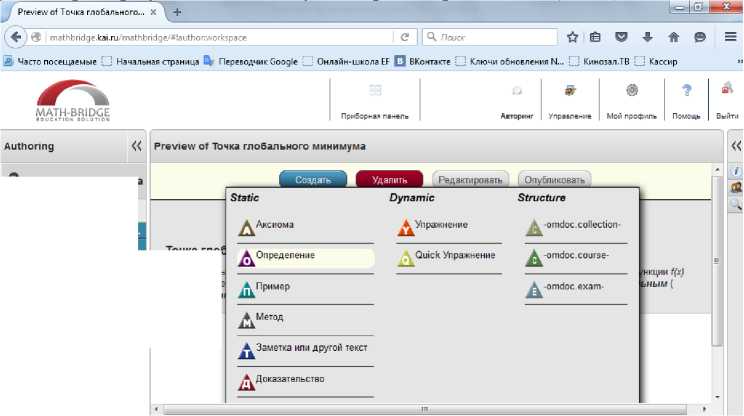Open the Авторинг icon in header
Screen dimensions: 744x416
(517, 91)
